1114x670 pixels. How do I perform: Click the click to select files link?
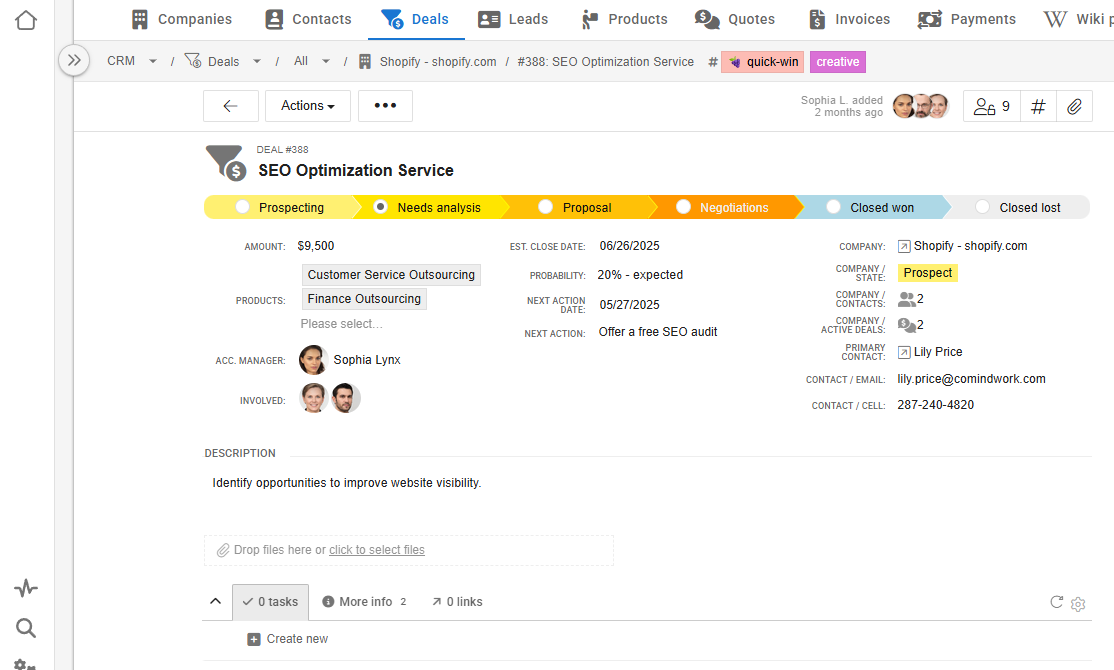[377, 549]
